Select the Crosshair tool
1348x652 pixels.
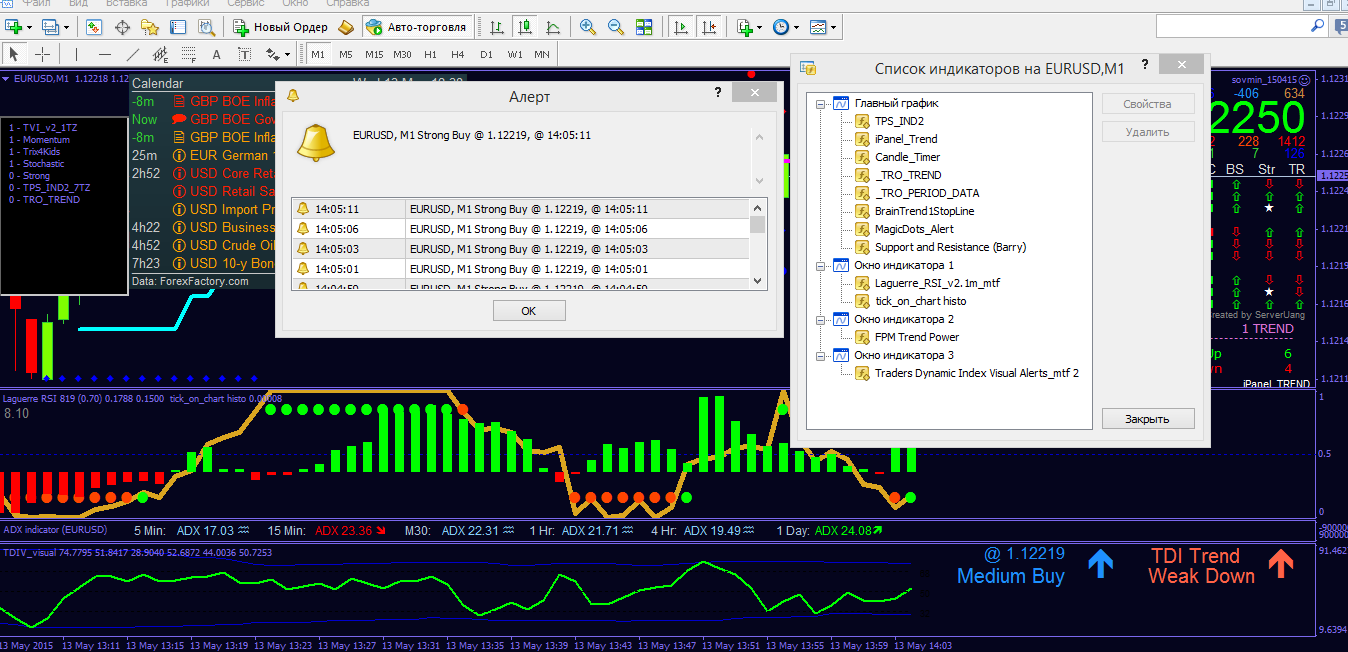click(x=43, y=54)
